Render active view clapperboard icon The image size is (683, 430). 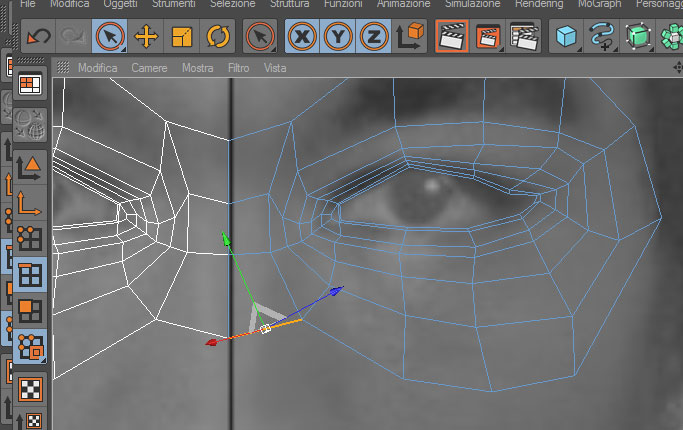pyautogui.click(x=452, y=36)
